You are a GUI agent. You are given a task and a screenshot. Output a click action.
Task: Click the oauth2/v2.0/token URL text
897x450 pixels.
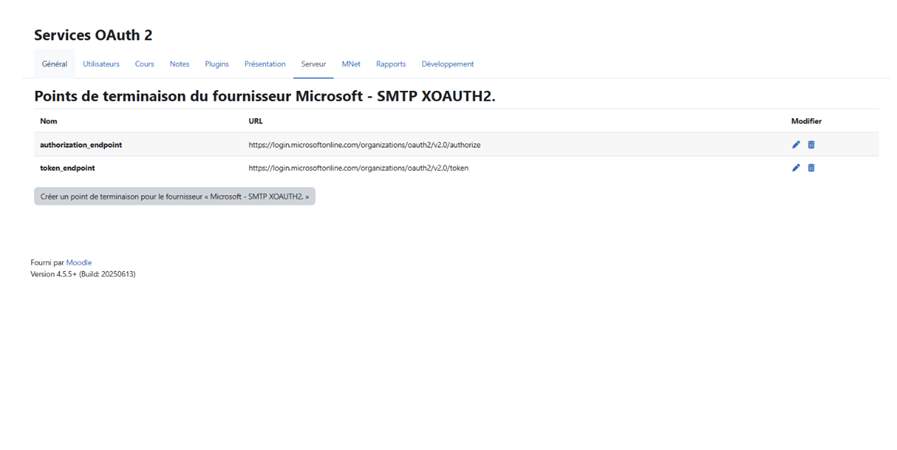358,168
